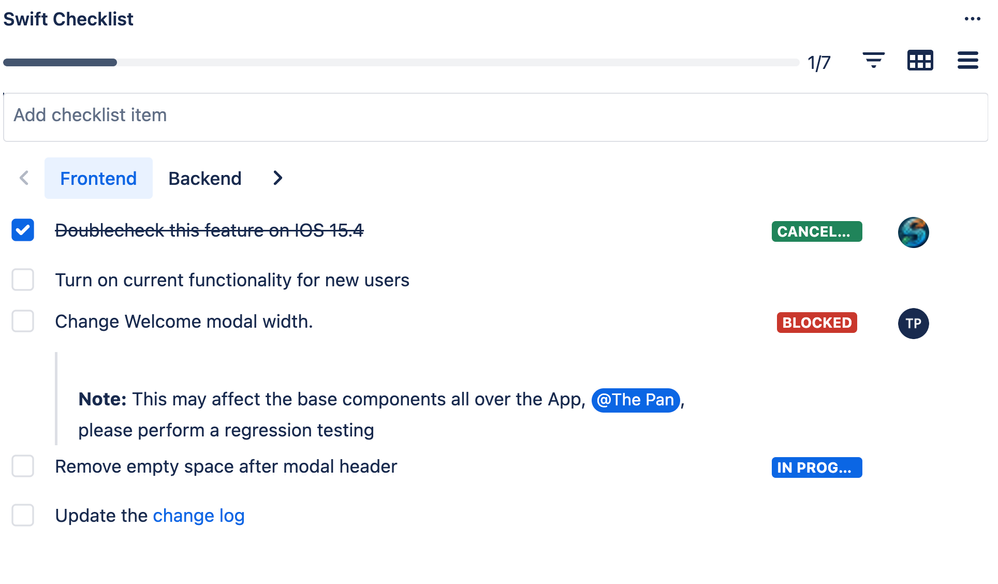
Task: Check the Change Welcome modal width item
Action: coord(23,321)
